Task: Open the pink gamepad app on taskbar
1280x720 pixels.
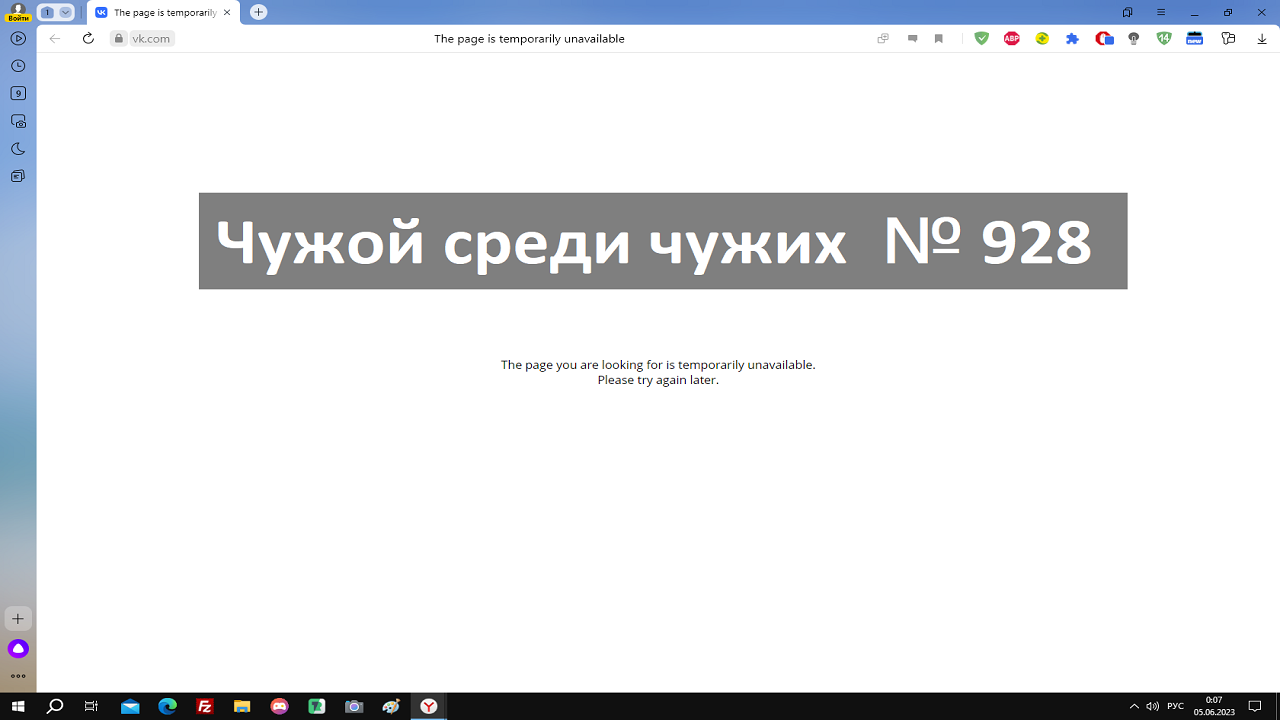Action: coord(279,706)
